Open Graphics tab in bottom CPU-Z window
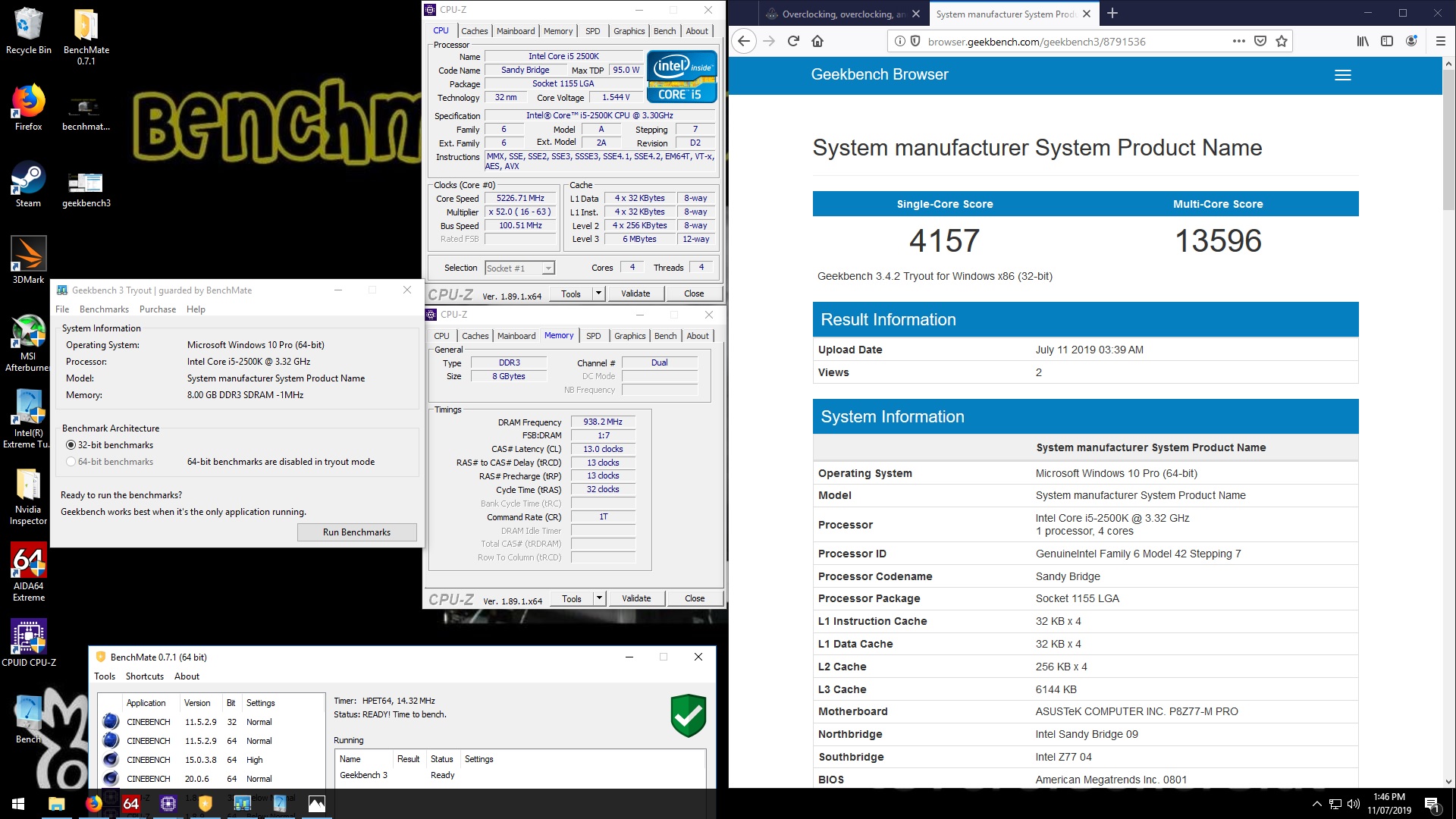This screenshot has height=819, width=1456. pyautogui.click(x=630, y=336)
